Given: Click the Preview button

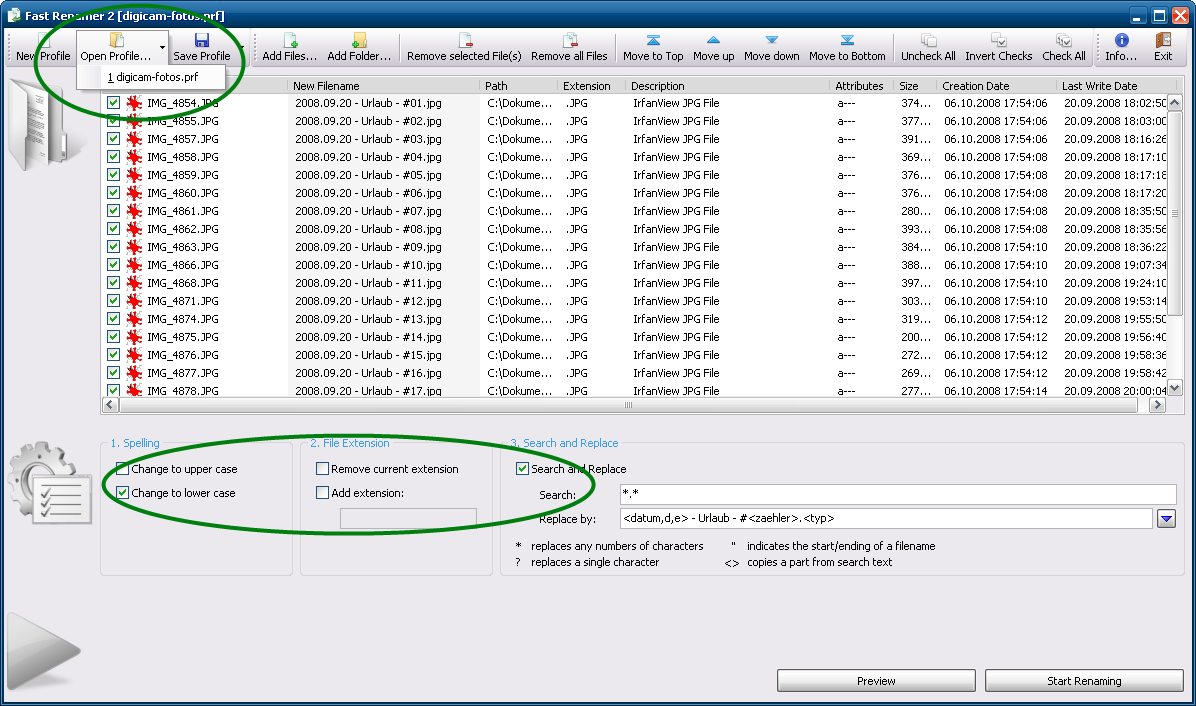Looking at the screenshot, I should [x=876, y=681].
